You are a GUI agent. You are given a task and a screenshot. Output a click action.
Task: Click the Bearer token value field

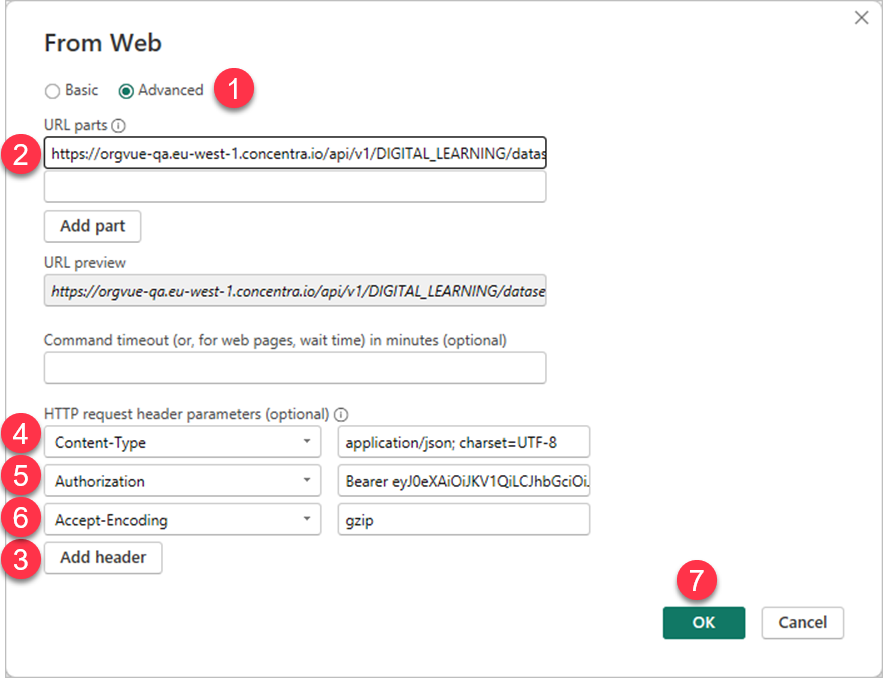pos(464,481)
